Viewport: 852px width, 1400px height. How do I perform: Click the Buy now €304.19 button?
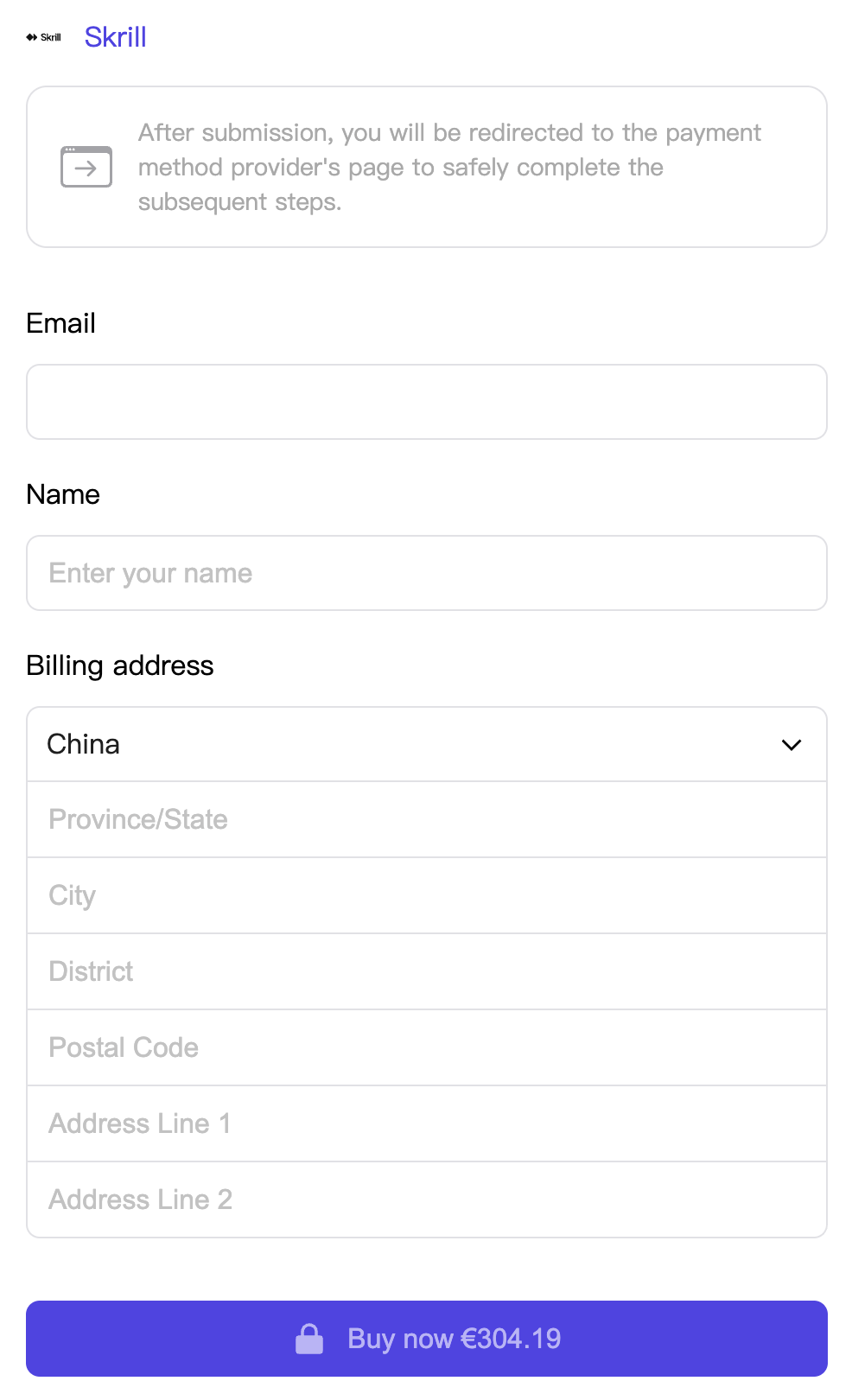pos(427,1339)
